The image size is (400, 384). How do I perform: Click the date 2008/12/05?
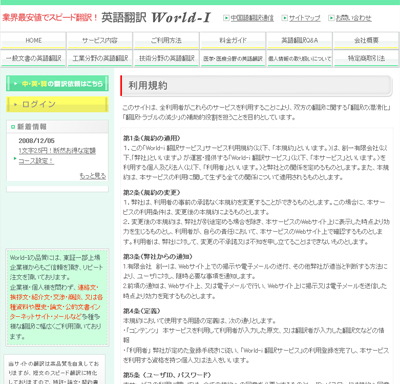click(37, 141)
